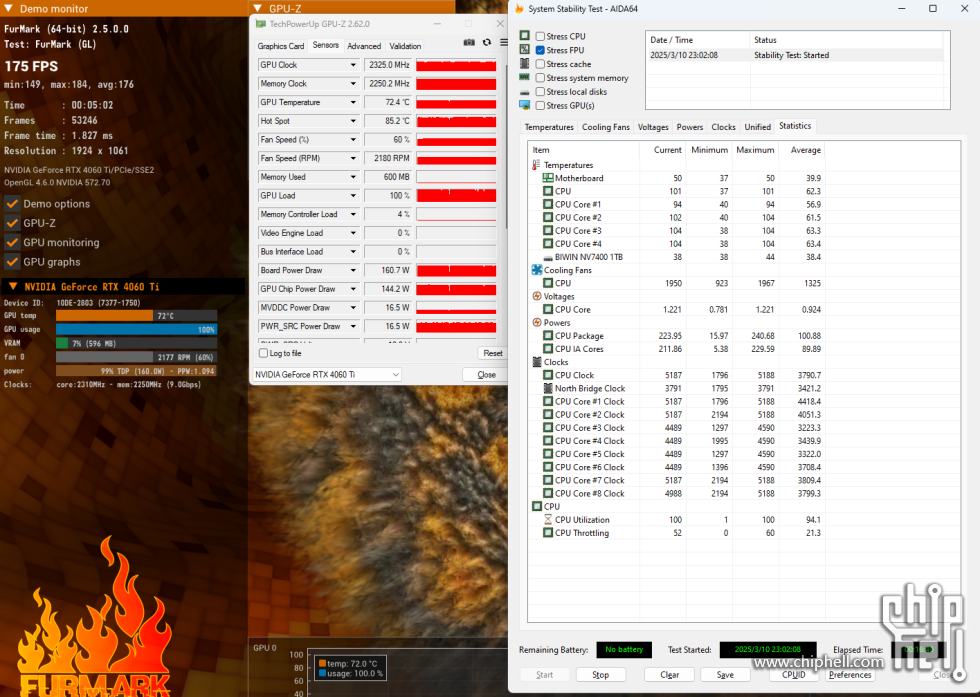
Task: Switch to GPU-Z Advanced tab
Action: [364, 46]
